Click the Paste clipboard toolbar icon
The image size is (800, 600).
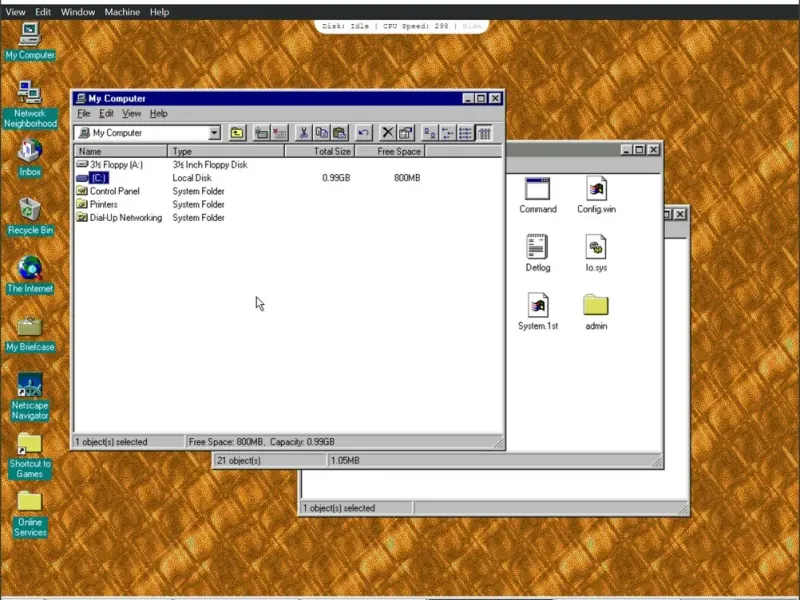[x=339, y=133]
